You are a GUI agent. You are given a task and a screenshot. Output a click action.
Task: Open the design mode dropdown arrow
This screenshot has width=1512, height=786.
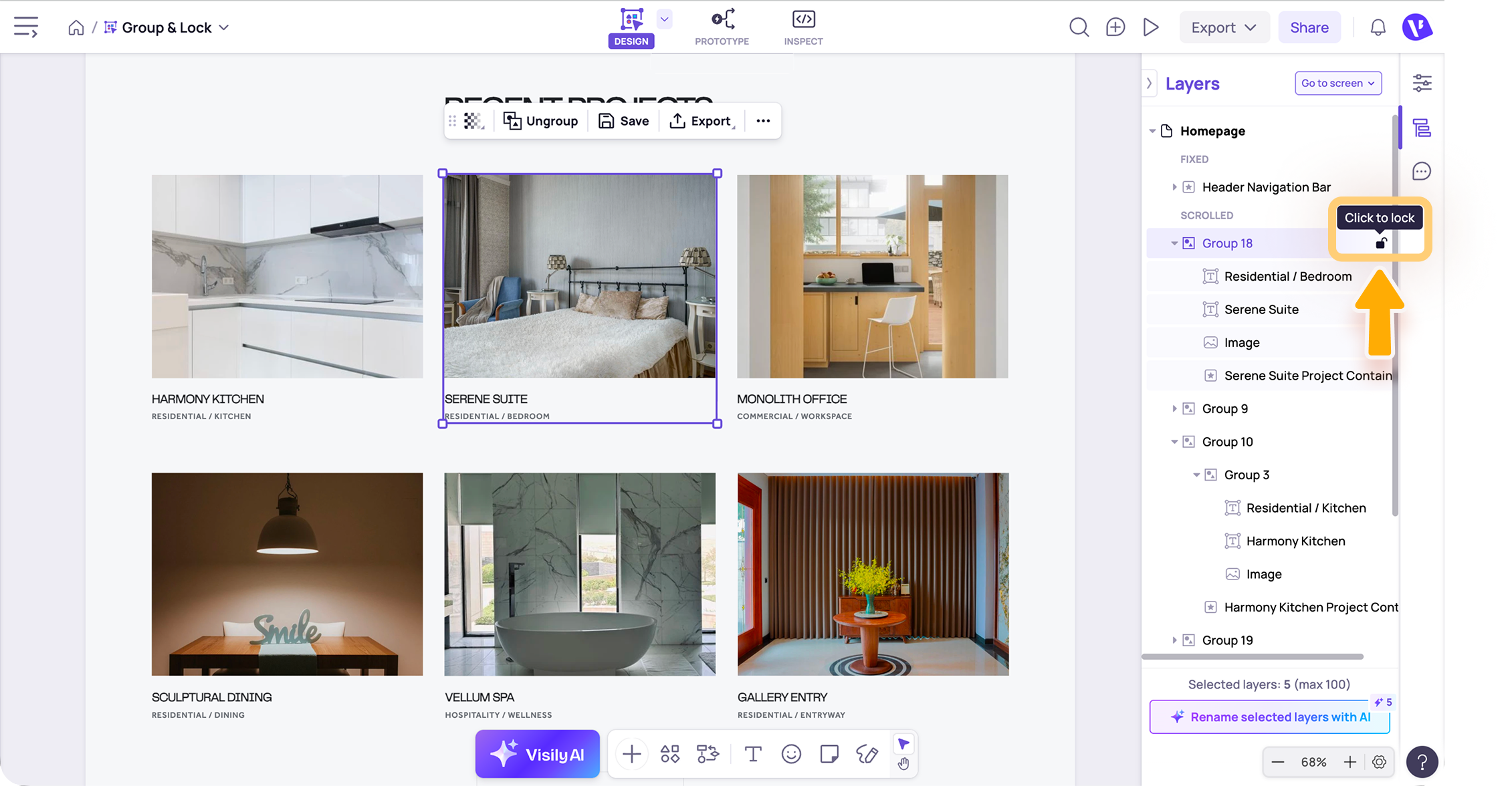[664, 19]
